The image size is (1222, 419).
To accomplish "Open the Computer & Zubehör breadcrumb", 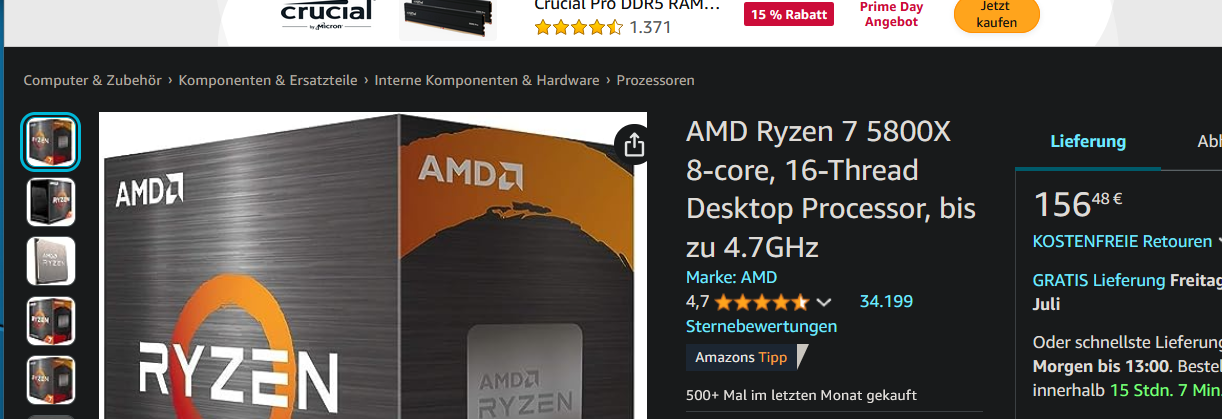I will tap(93, 80).
